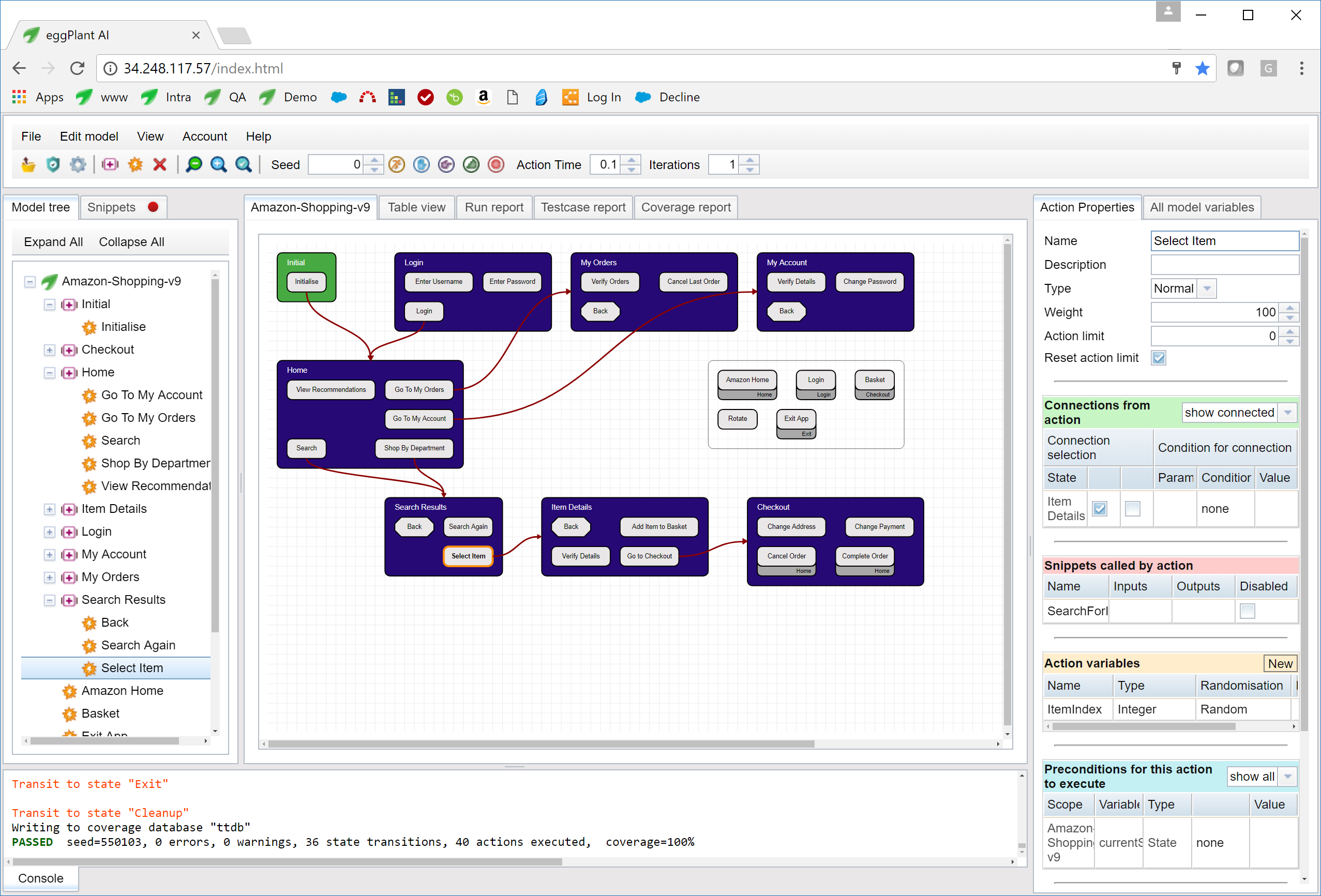Click the Expand All button

point(53,242)
